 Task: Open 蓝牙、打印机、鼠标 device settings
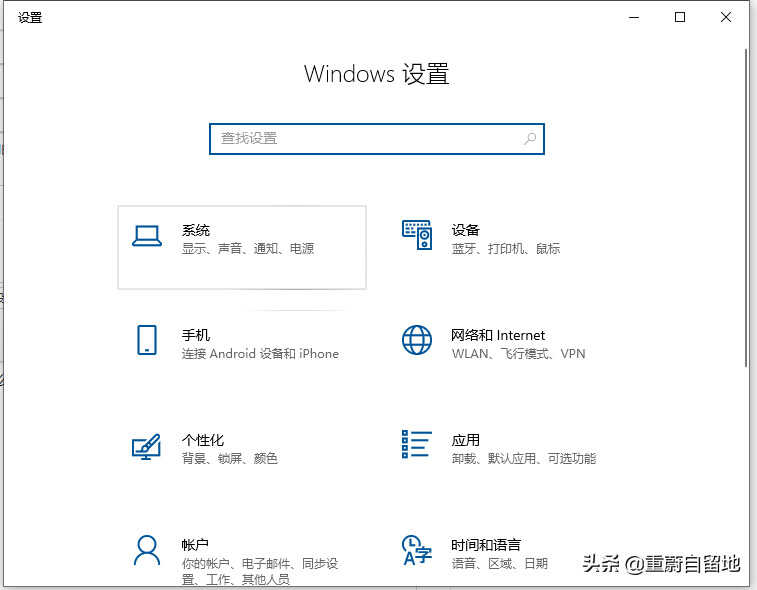[x=505, y=249]
